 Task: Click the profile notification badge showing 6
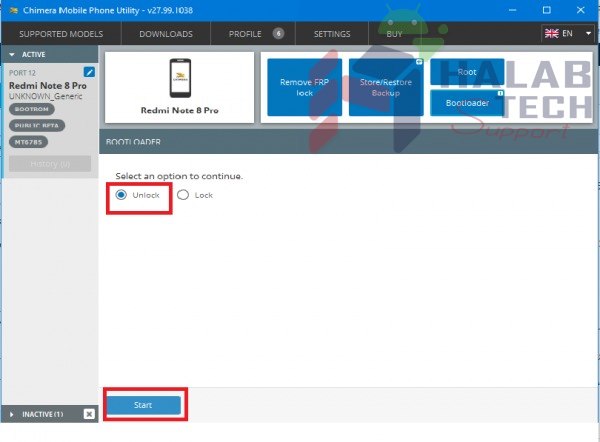278,34
